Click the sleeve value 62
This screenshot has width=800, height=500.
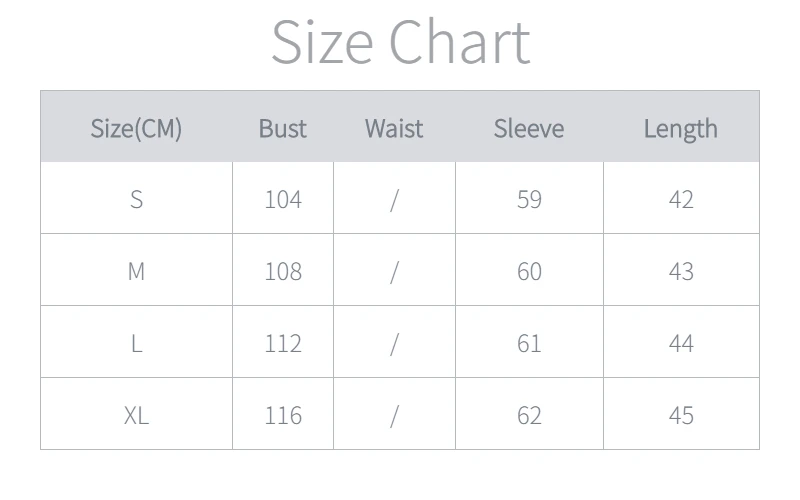click(x=529, y=415)
